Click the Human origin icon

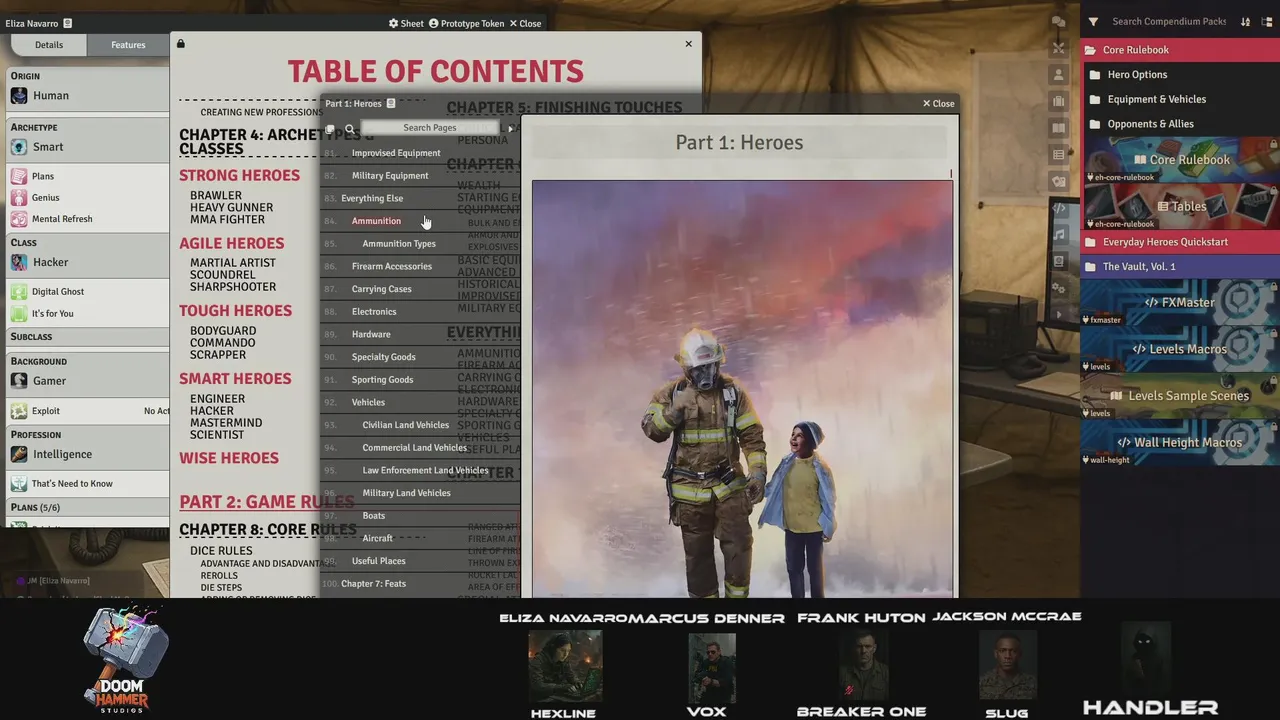pyautogui.click(x=19, y=96)
